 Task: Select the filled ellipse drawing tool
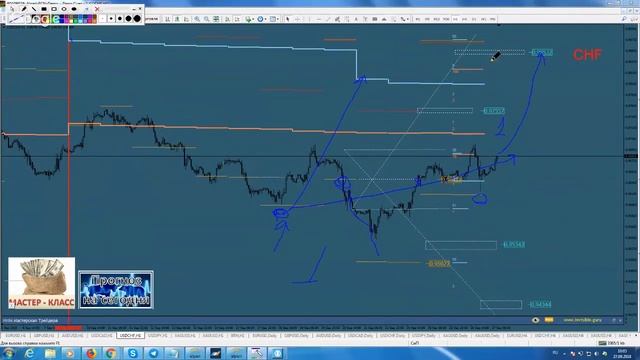pos(74,9)
